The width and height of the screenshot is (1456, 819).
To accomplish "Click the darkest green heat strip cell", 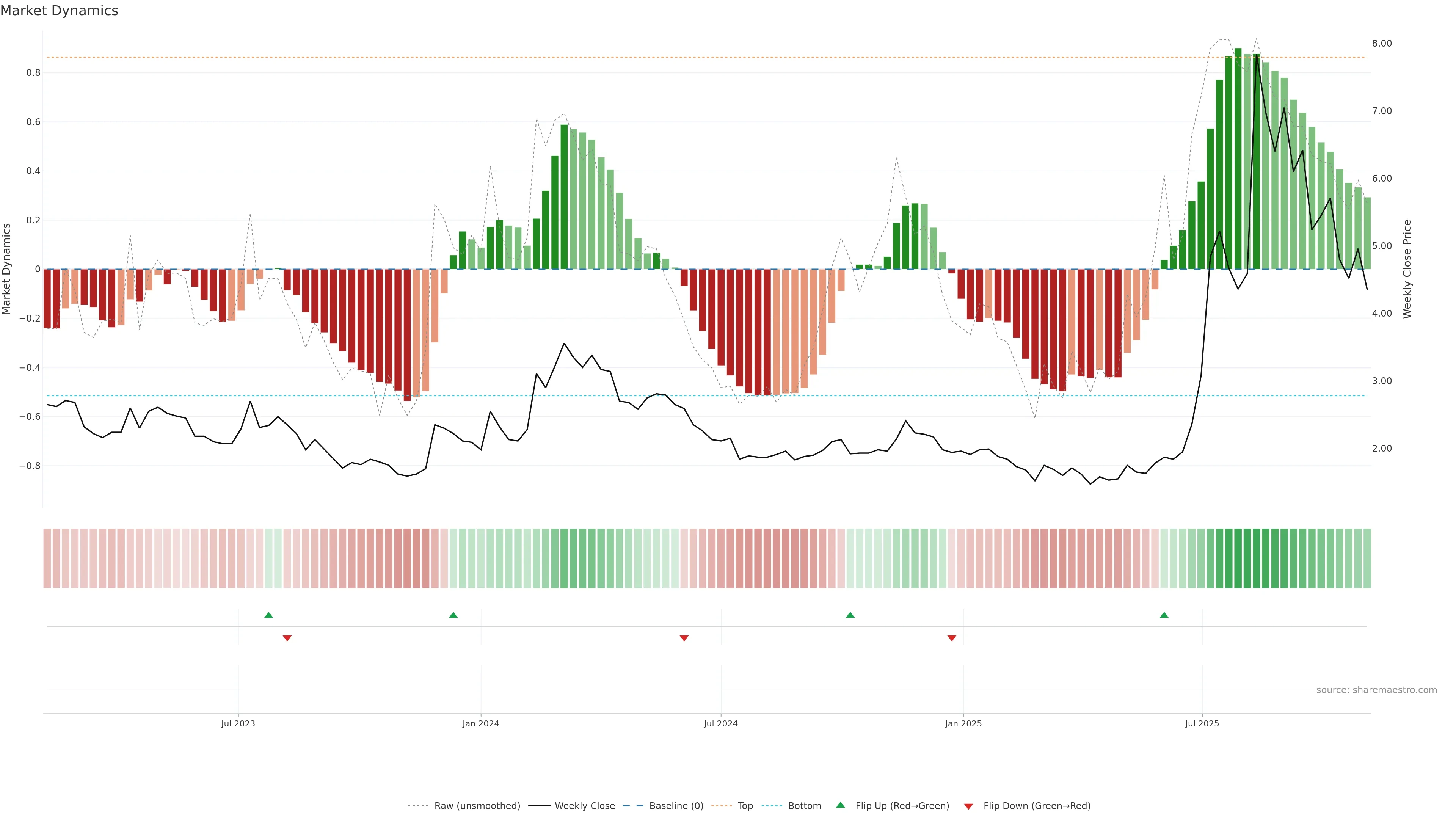I will coord(1238,558).
